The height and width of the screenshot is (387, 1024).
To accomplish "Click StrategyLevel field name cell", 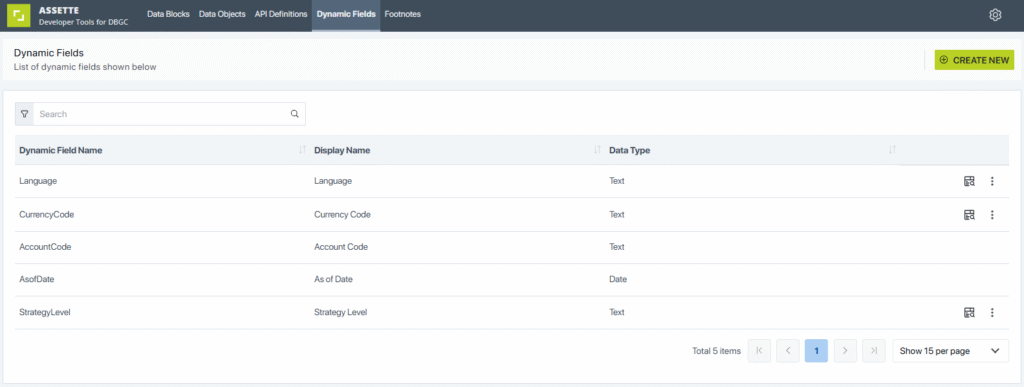I will coord(44,313).
